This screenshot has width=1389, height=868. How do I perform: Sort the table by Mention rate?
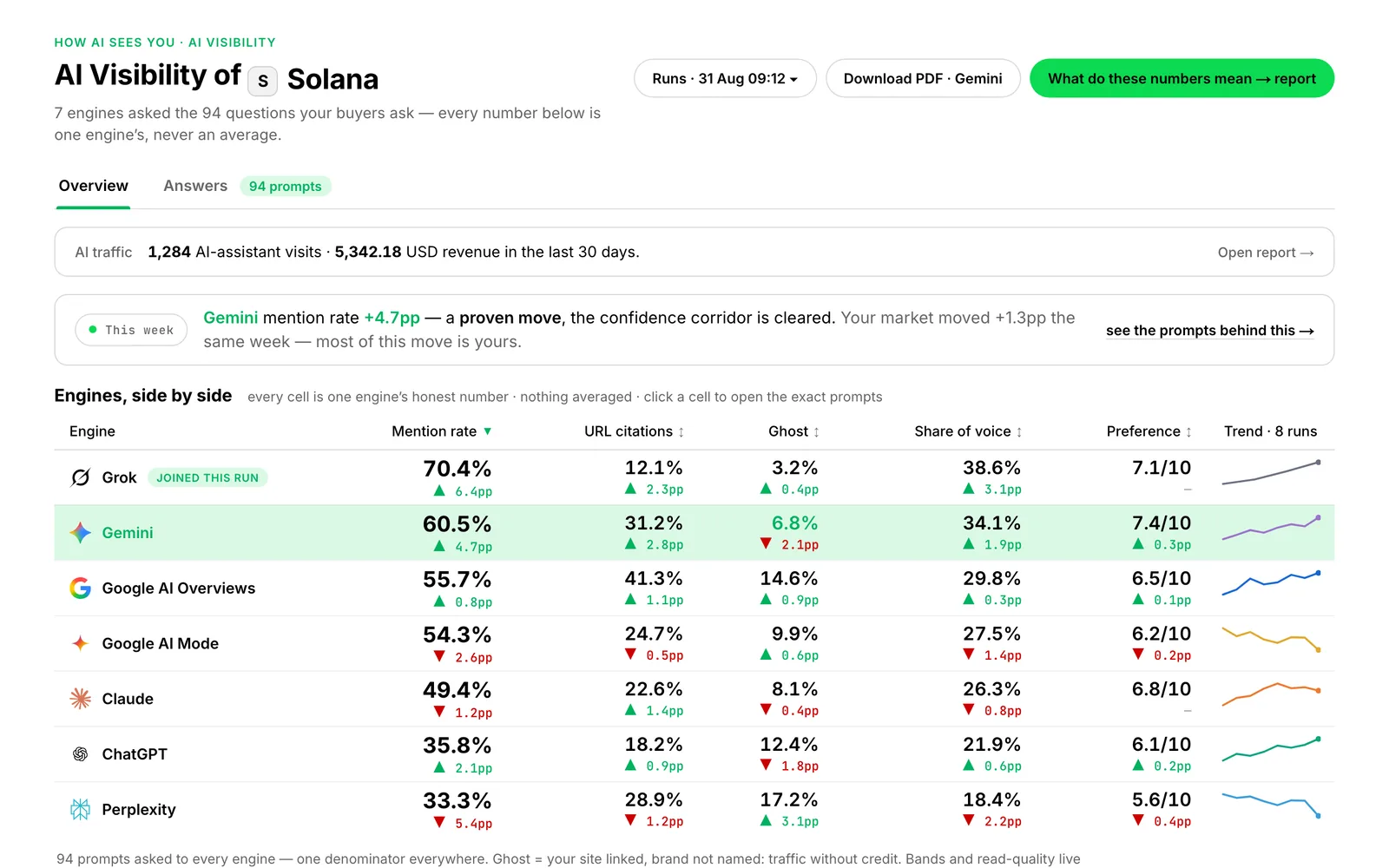point(442,431)
